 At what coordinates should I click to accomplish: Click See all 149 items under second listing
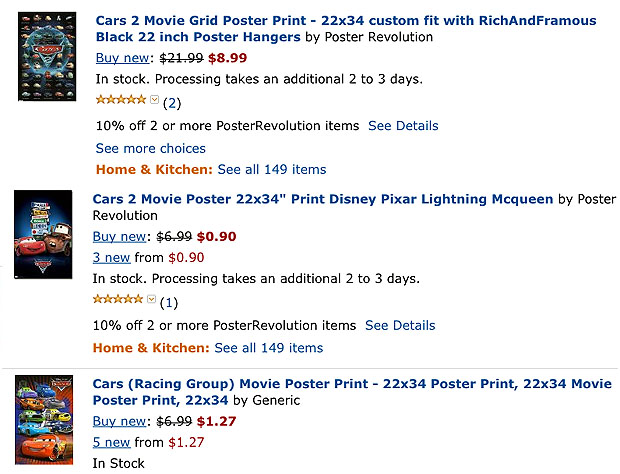point(269,348)
